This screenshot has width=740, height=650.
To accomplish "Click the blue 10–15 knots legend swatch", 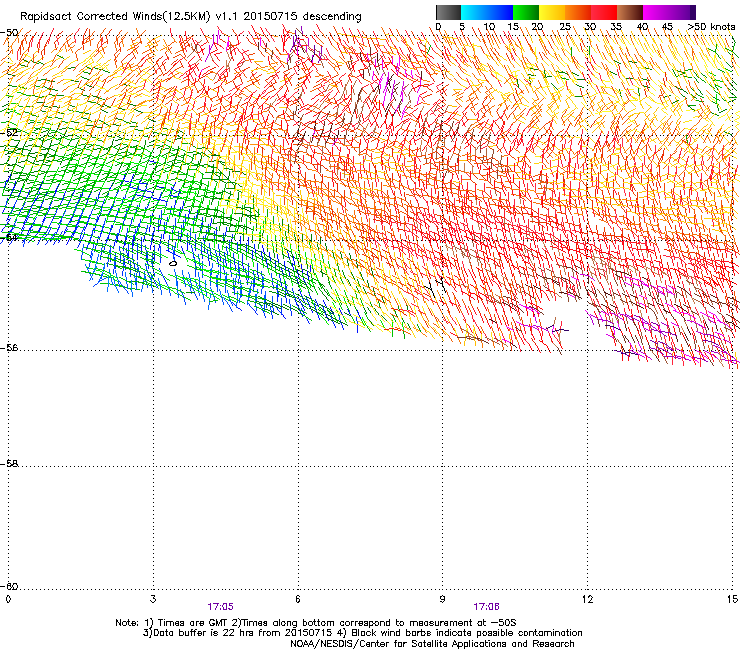I will coord(500,12).
